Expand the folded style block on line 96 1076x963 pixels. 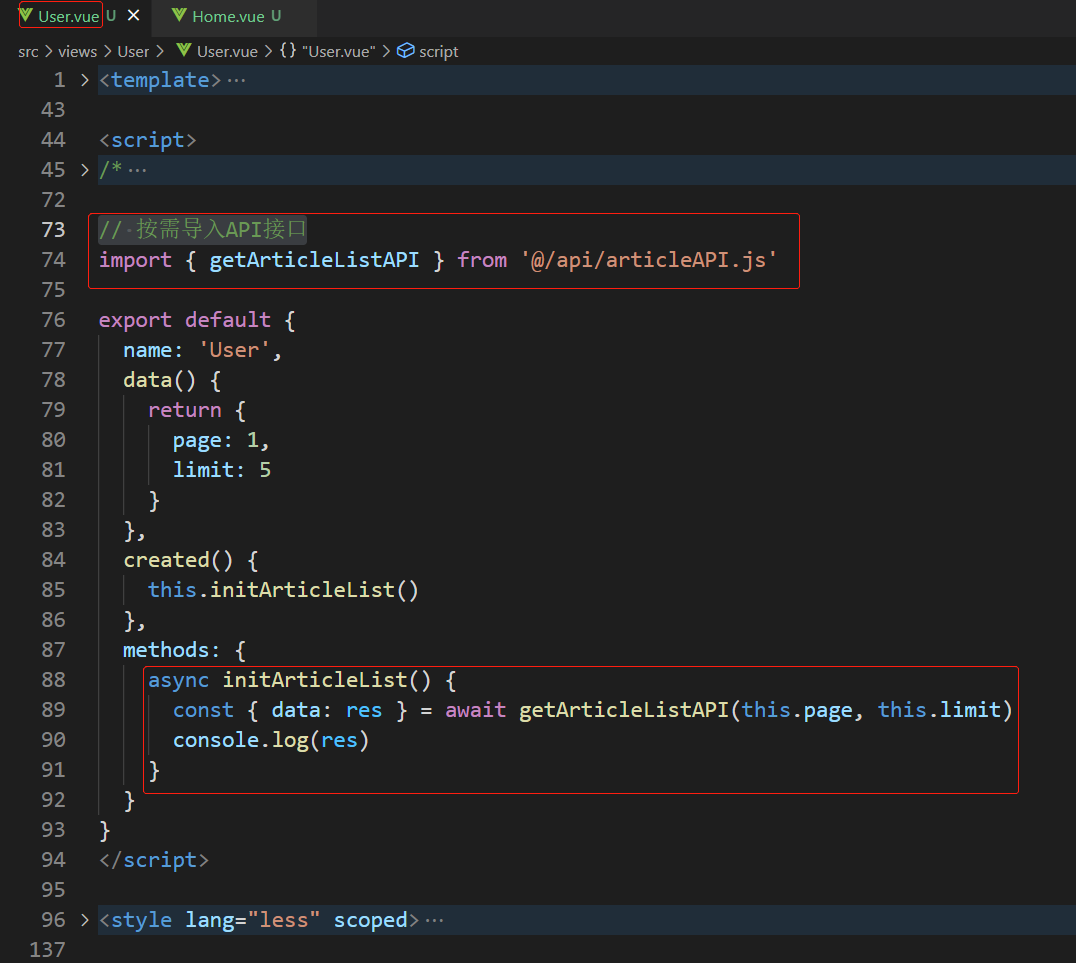coord(85,920)
